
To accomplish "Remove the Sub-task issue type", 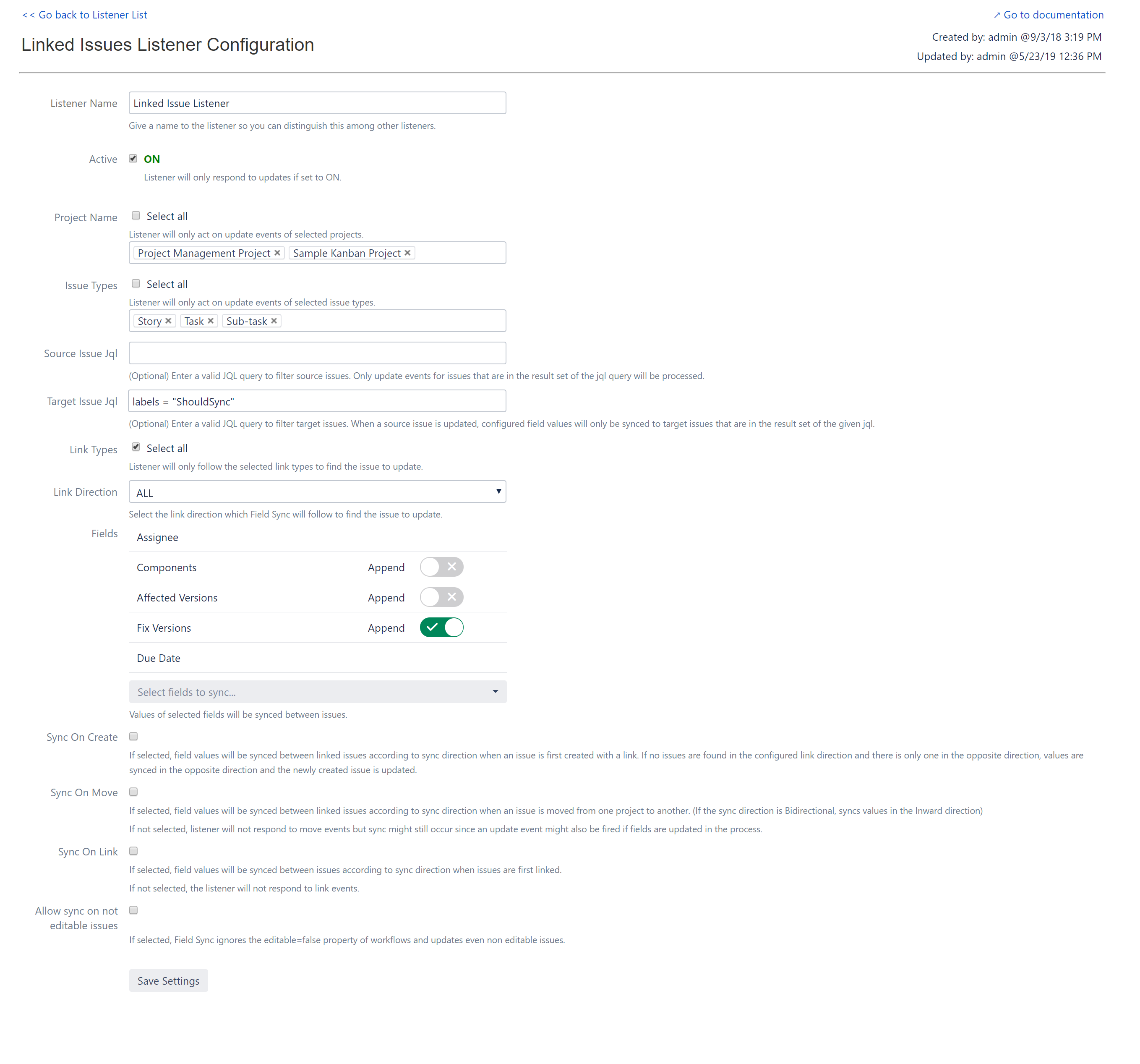I will point(274,321).
